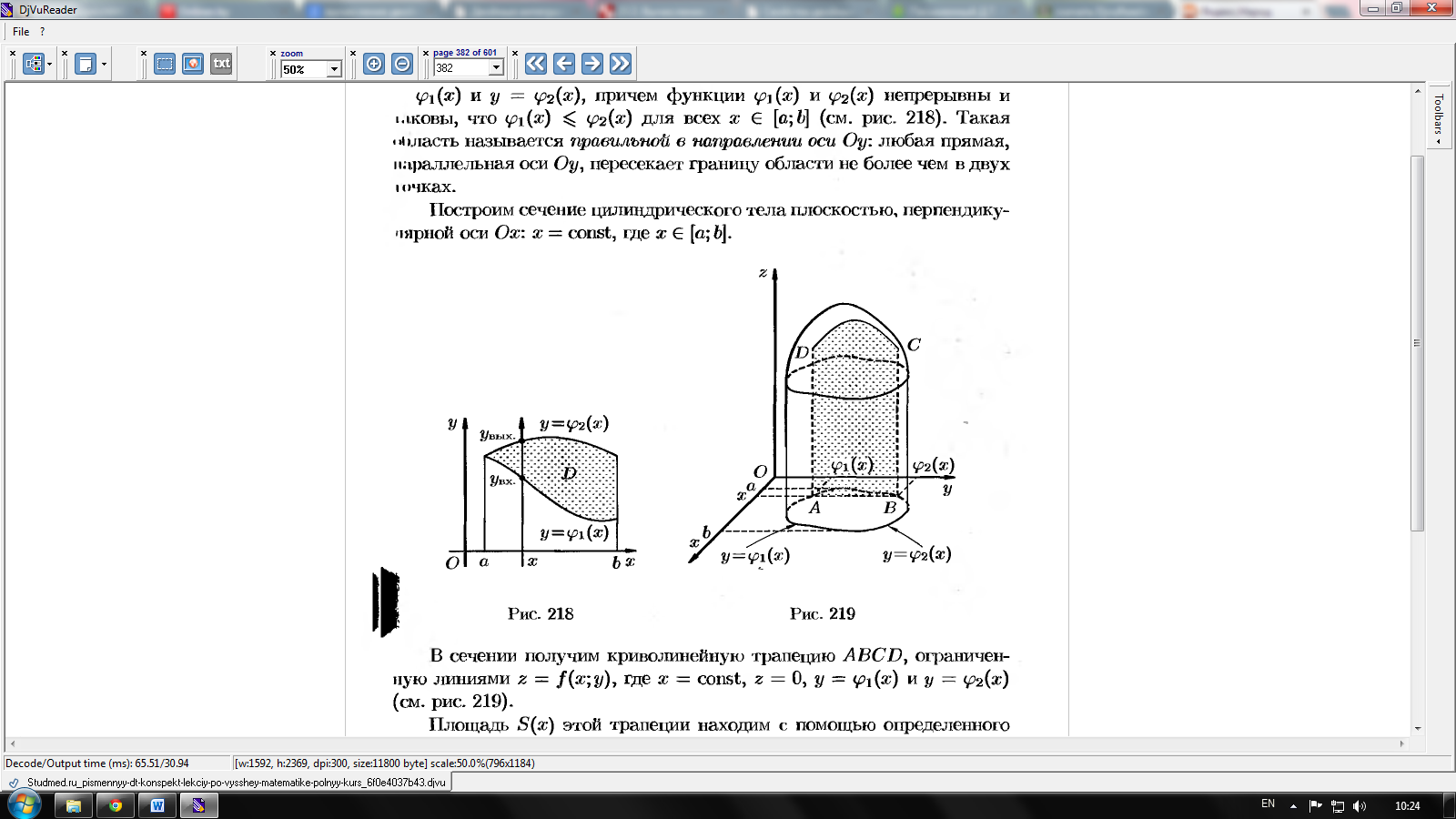Click the image snapshot tool icon
This screenshot has width=1456, height=819.
pos(193,64)
